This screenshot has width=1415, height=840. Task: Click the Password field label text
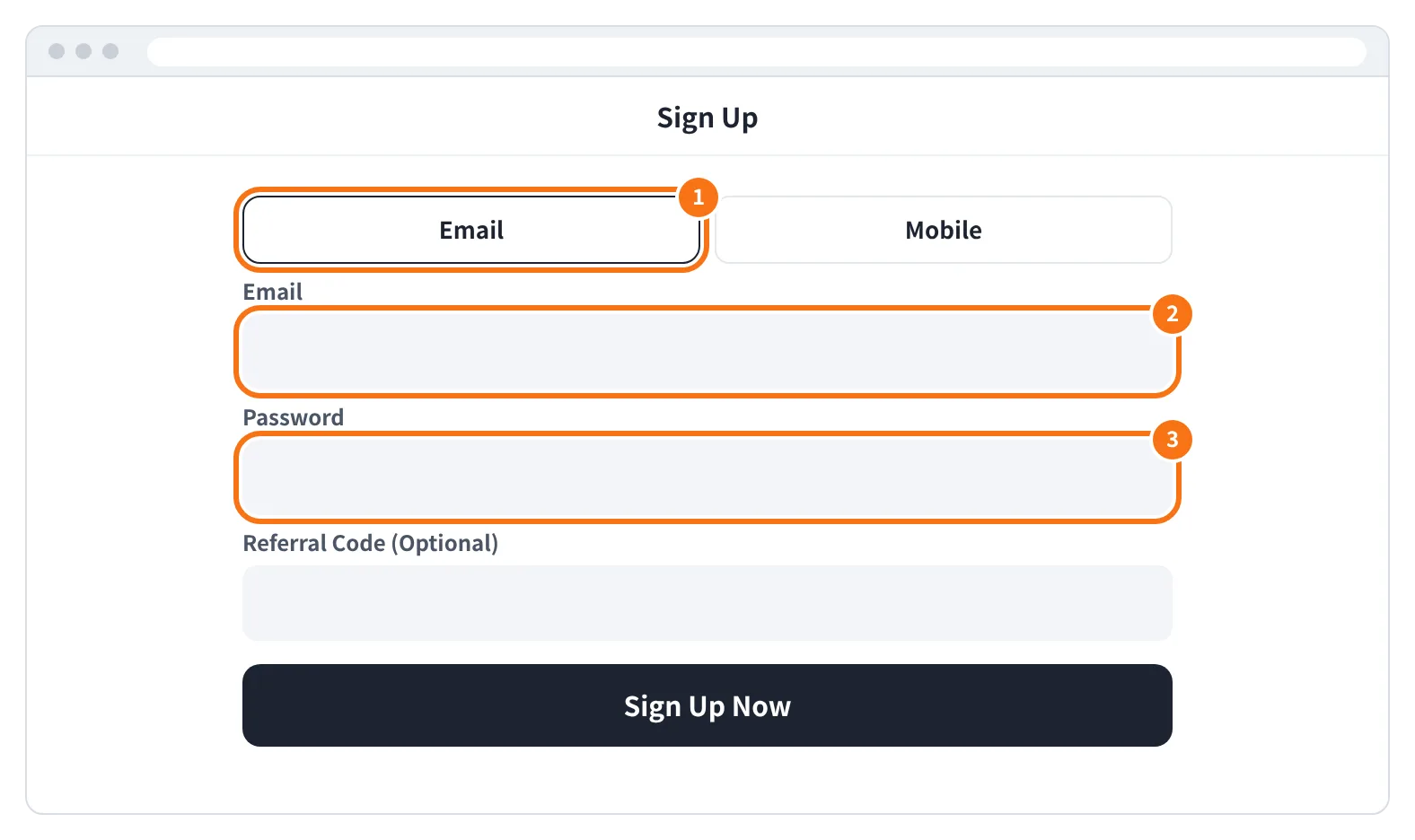[294, 418]
